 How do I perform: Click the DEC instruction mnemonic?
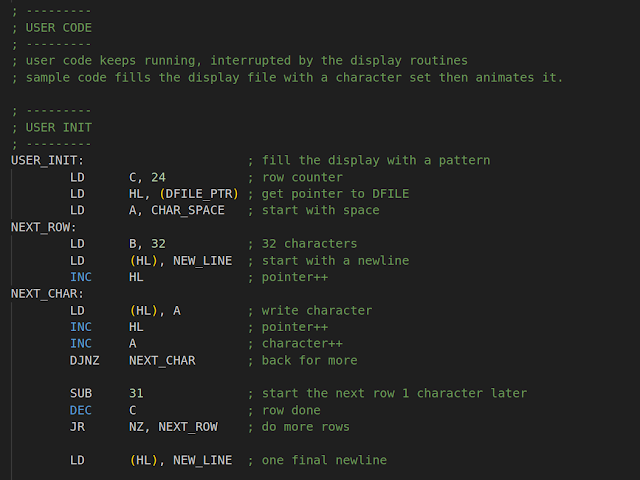(x=82, y=410)
